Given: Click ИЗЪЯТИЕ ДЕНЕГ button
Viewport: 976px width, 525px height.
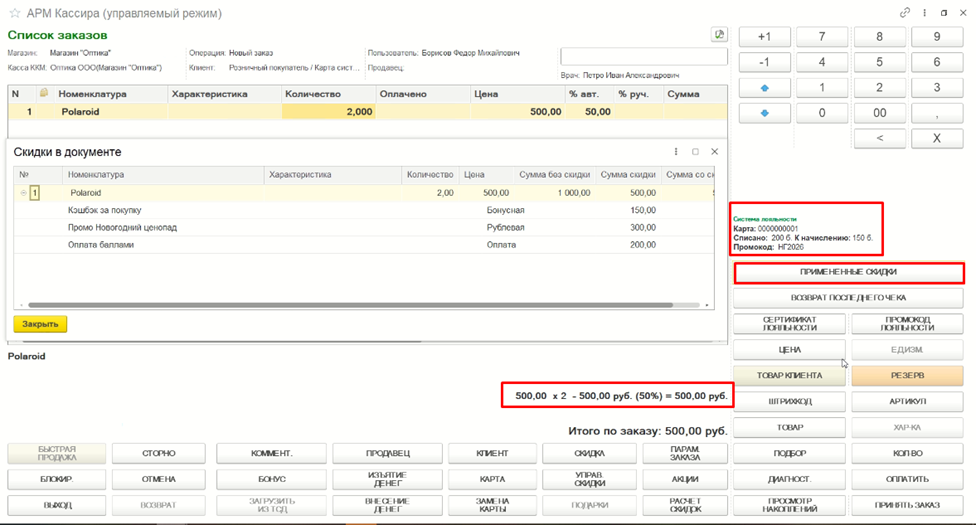Looking at the screenshot, I should tap(387, 480).
